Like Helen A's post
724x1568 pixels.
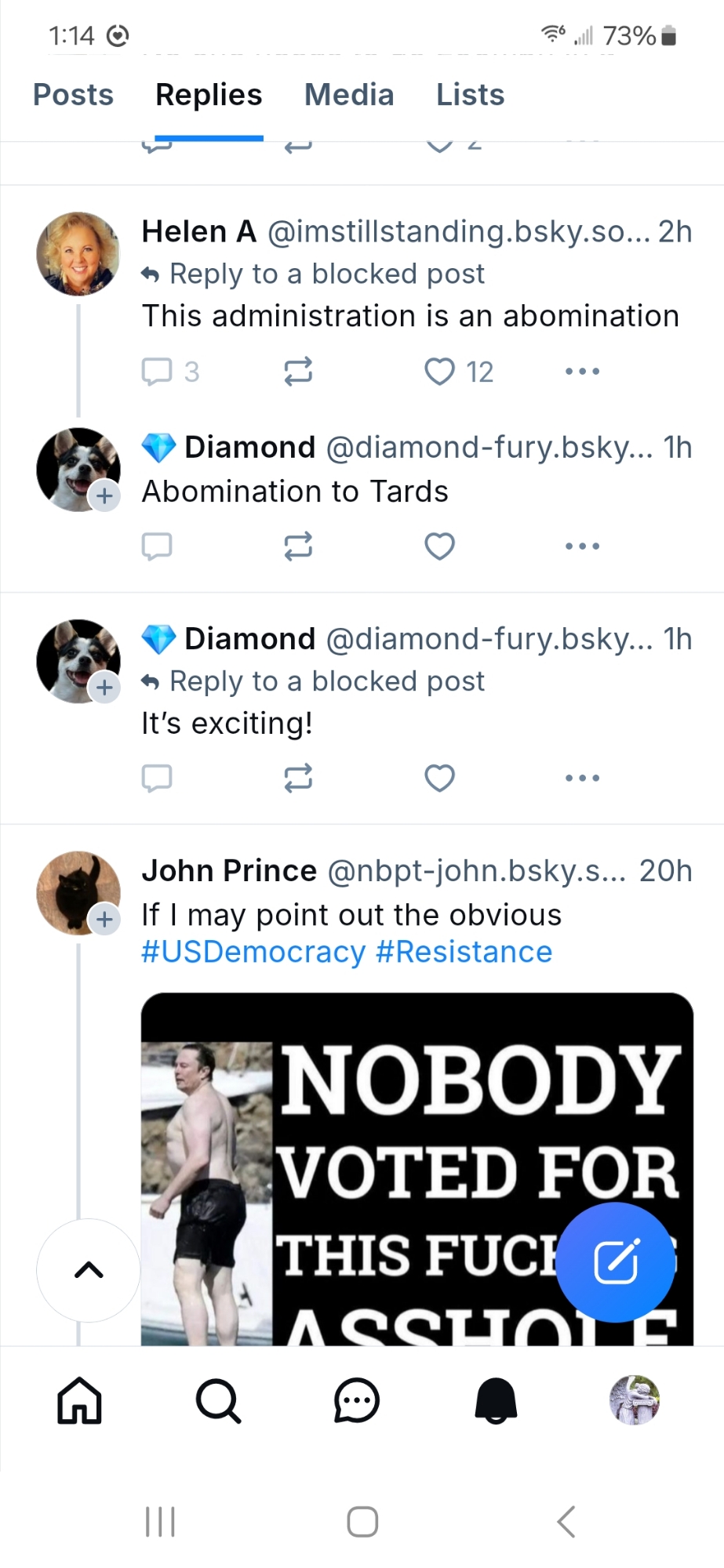[x=439, y=371]
